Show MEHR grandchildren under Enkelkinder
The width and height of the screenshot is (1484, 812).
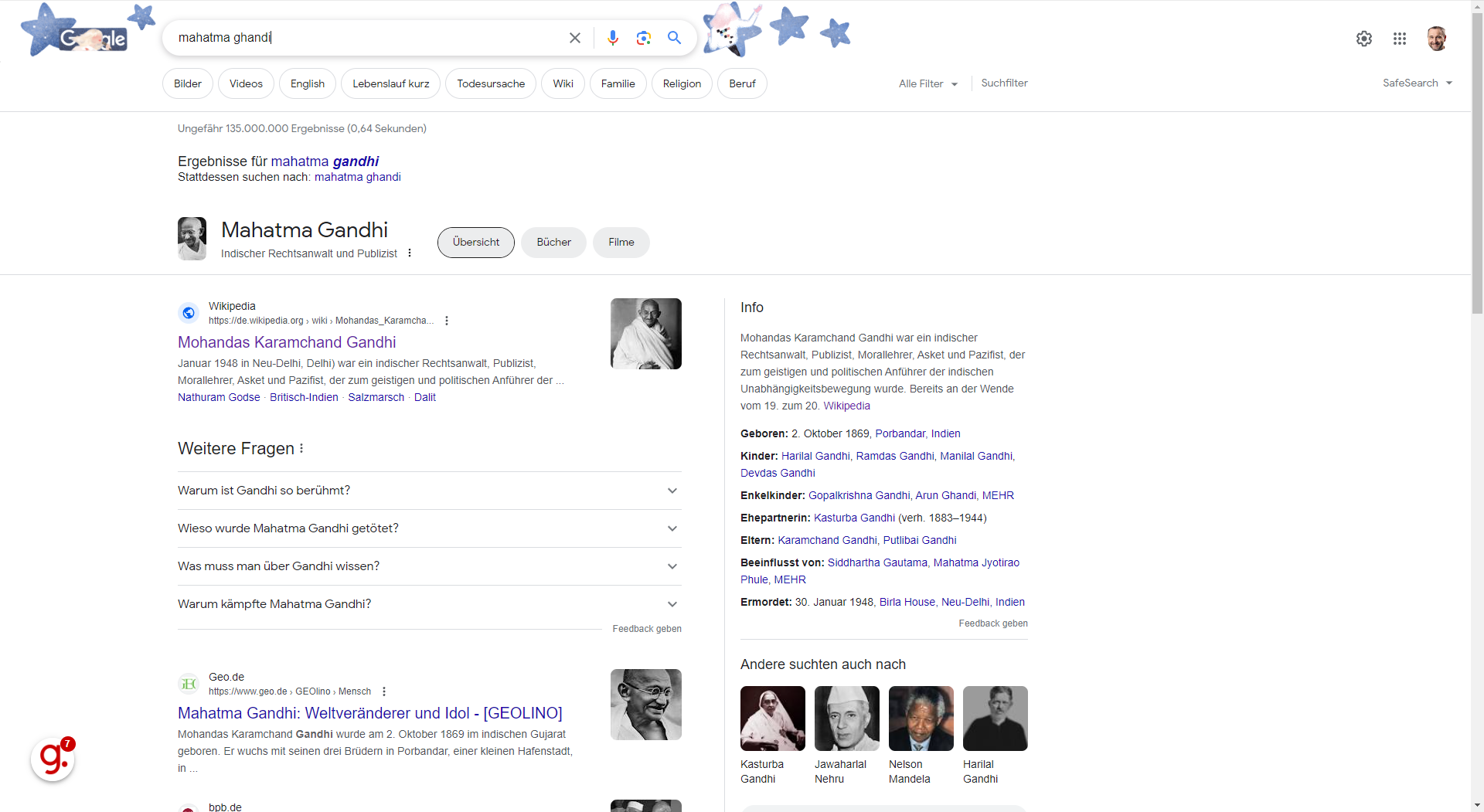998,495
